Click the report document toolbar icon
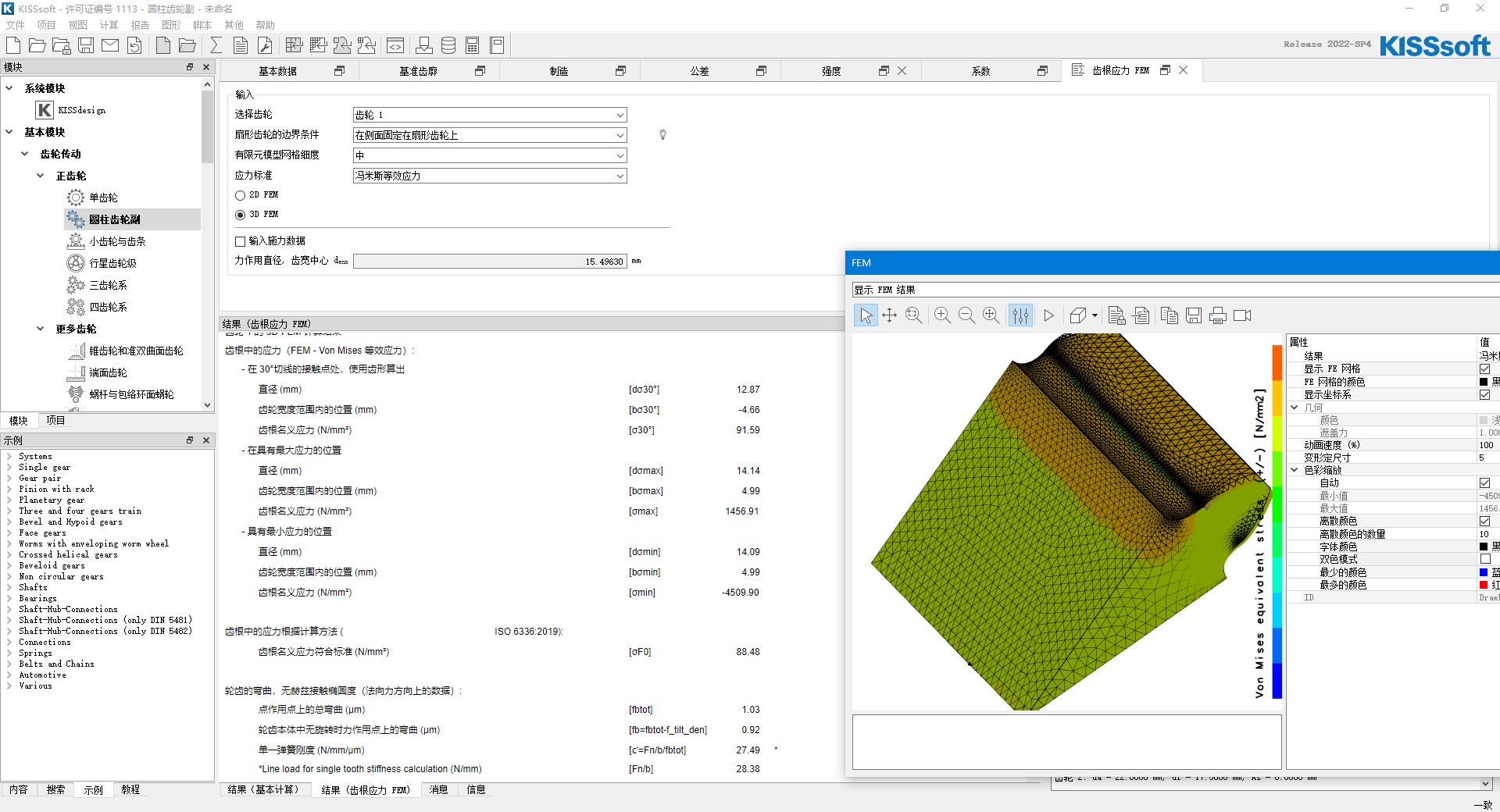Viewport: 1500px width, 812px height. [x=241, y=45]
